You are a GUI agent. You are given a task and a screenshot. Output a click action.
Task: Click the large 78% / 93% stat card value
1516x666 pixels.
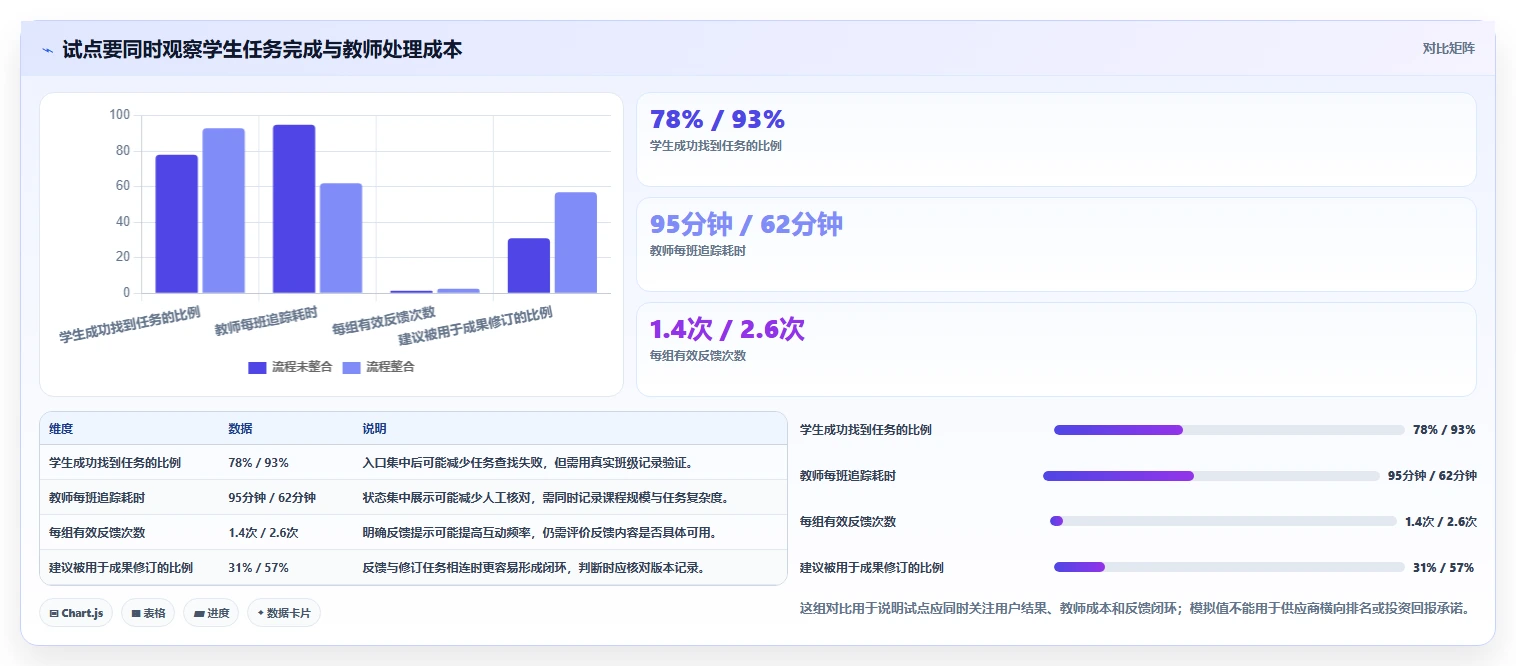click(717, 119)
